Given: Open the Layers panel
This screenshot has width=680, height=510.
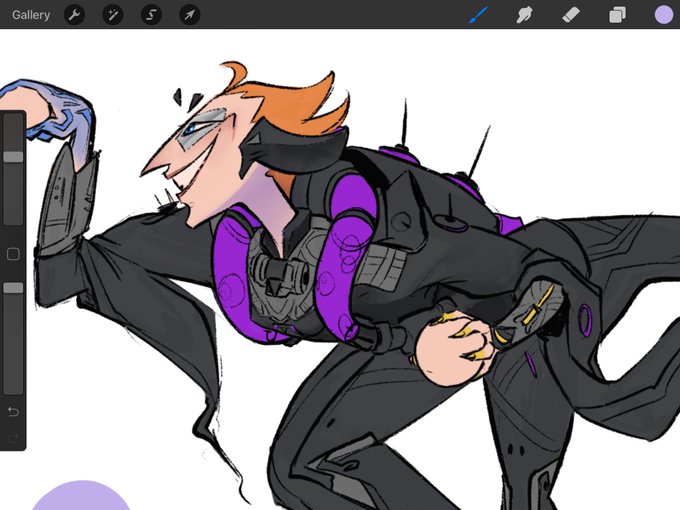Looking at the screenshot, I should (617, 15).
